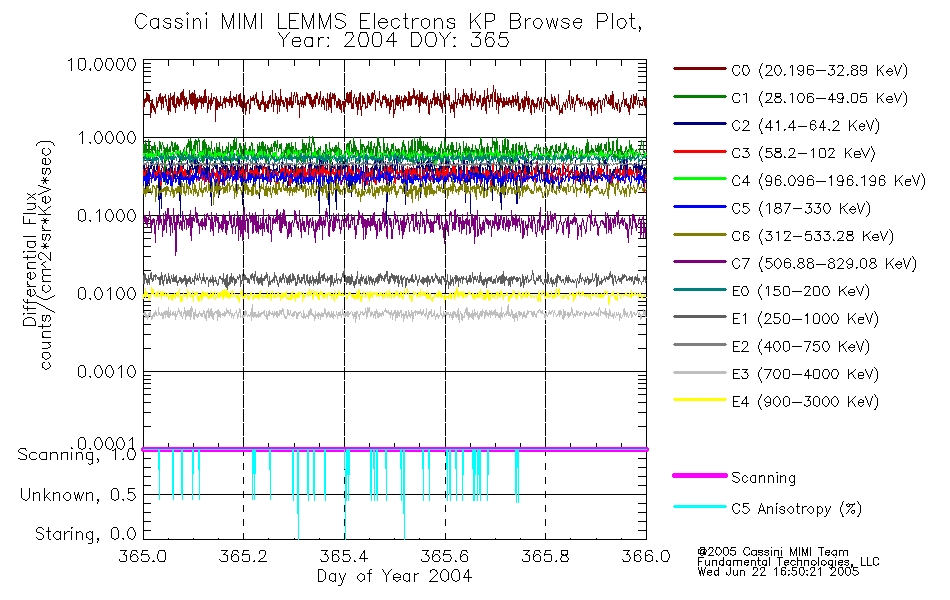The height and width of the screenshot is (600, 950).
Task: Select legend text 'E1 (250-1000 KeV)'
Action: tap(805, 319)
